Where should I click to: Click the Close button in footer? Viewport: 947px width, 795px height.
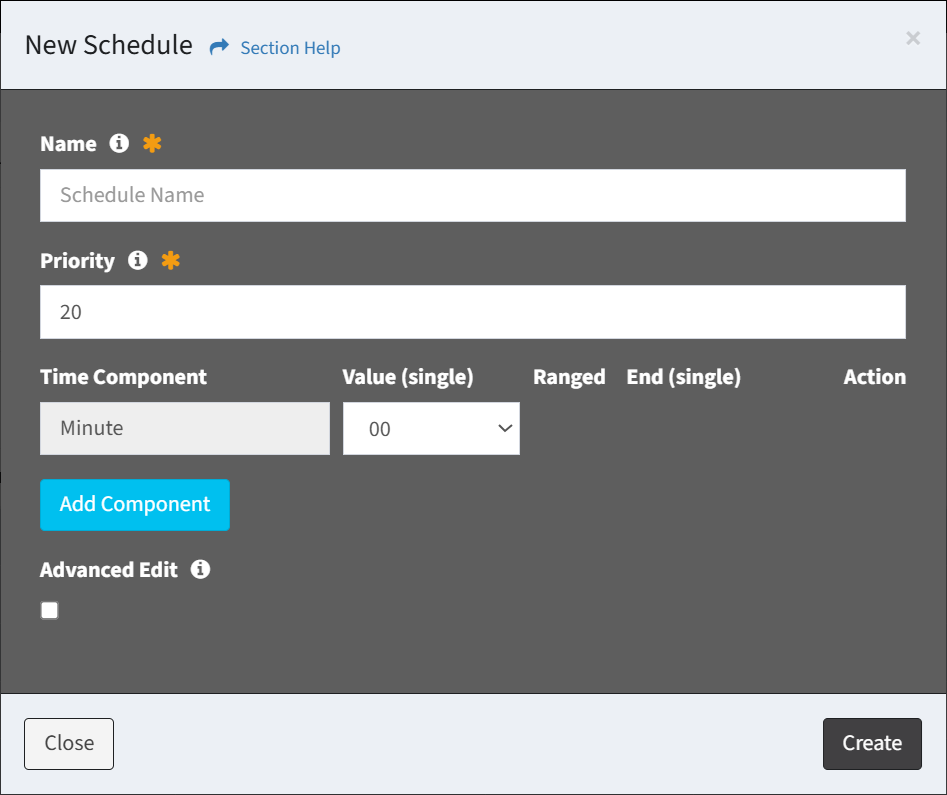click(69, 743)
